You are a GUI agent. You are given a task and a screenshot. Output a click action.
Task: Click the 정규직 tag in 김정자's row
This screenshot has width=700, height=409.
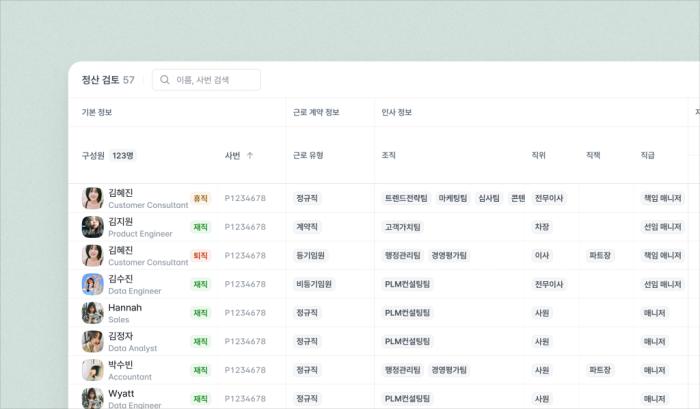tap(307, 341)
